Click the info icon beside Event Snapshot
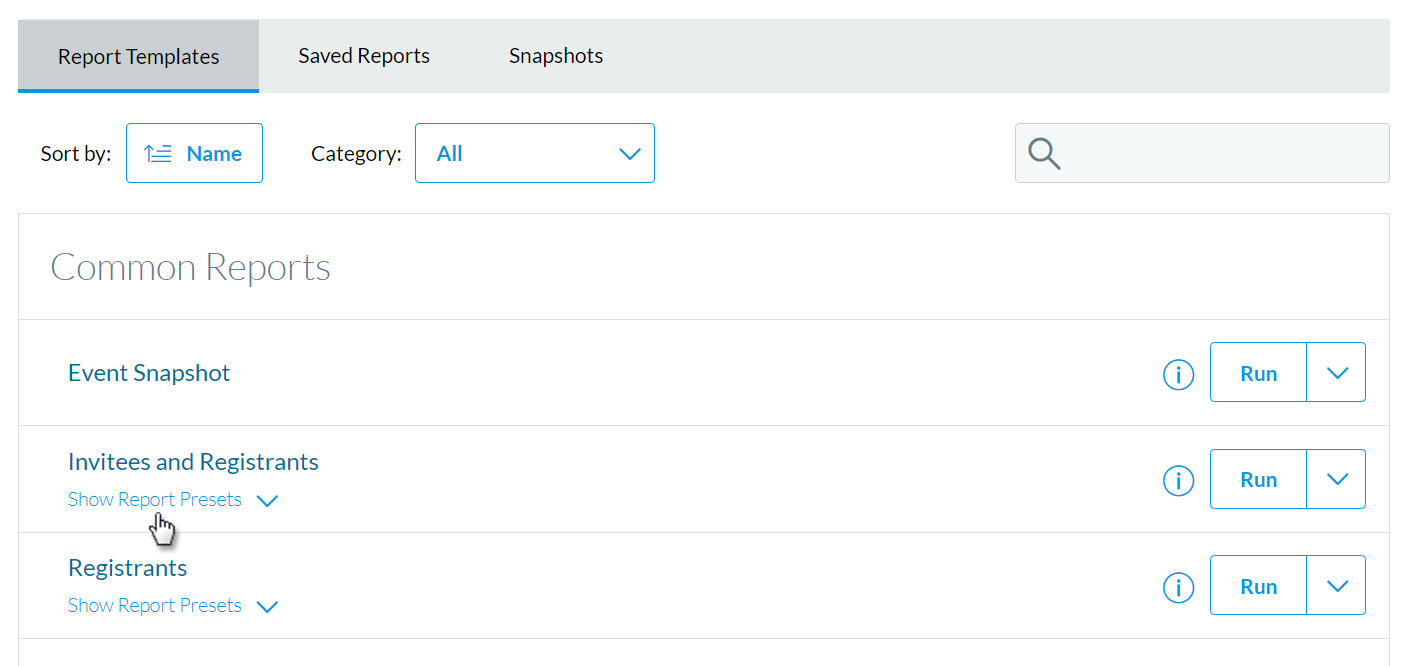 [x=1178, y=373]
